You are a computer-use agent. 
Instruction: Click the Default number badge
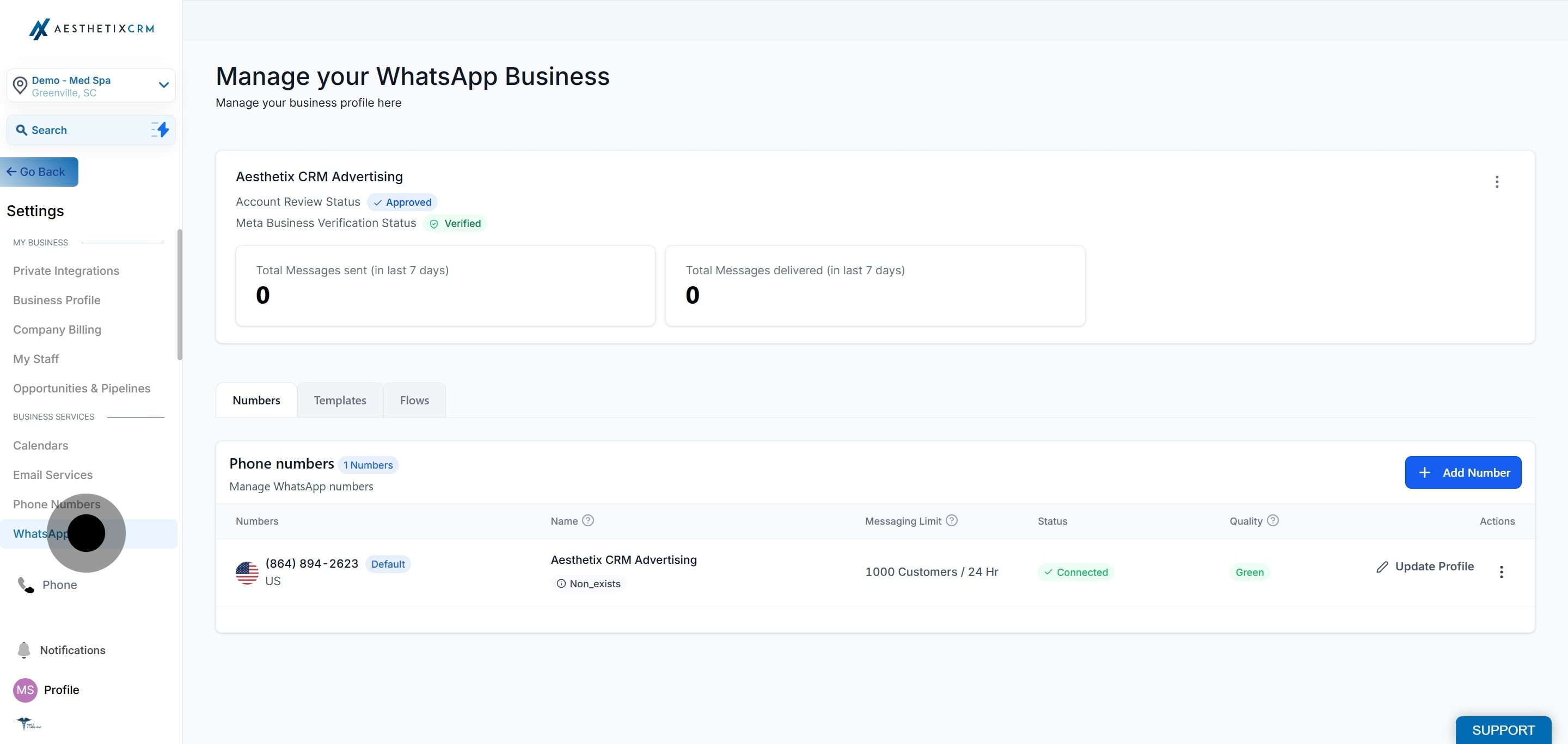[x=388, y=564]
